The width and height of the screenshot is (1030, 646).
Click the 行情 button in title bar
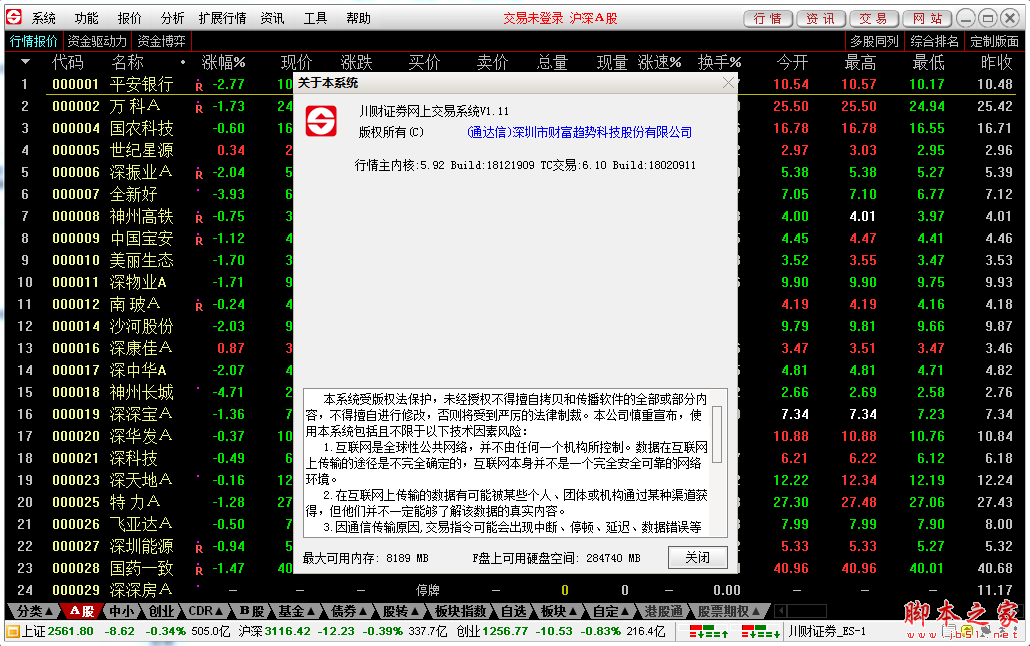pos(768,18)
